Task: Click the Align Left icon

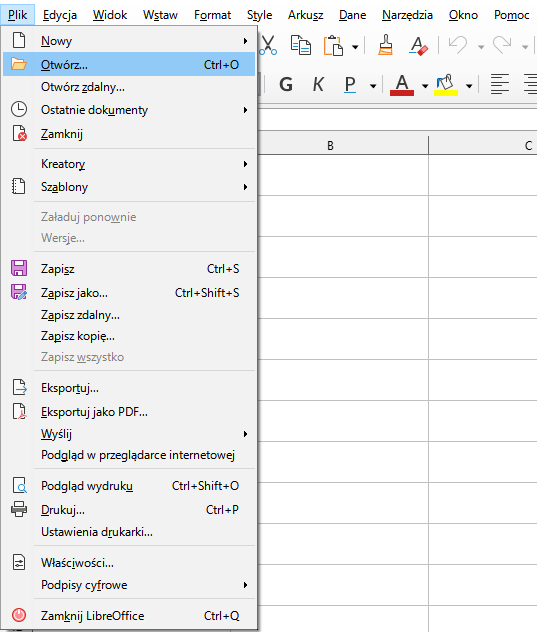Action: pyautogui.click(x=500, y=84)
